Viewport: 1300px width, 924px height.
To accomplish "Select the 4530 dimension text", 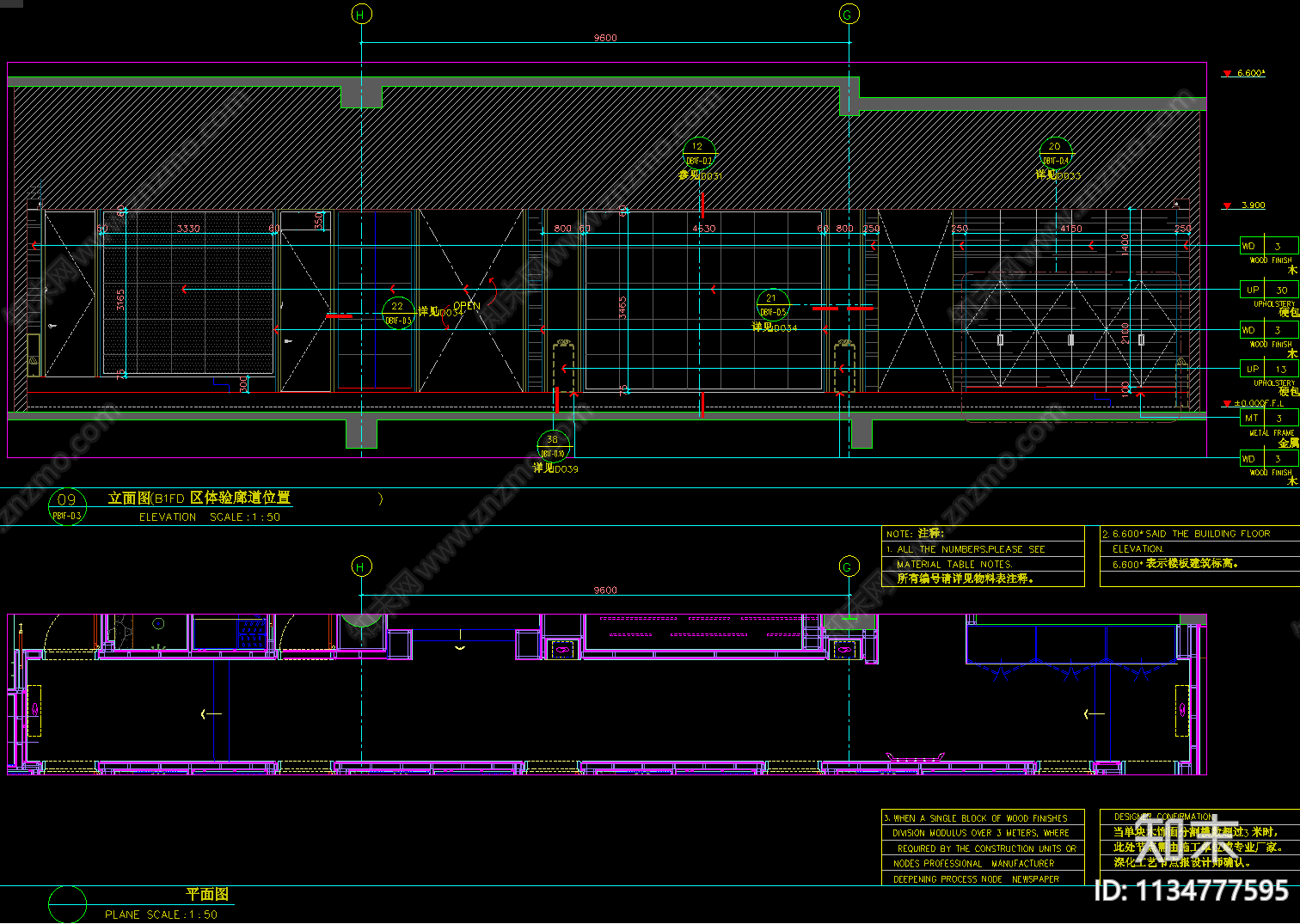I will 704,229.
